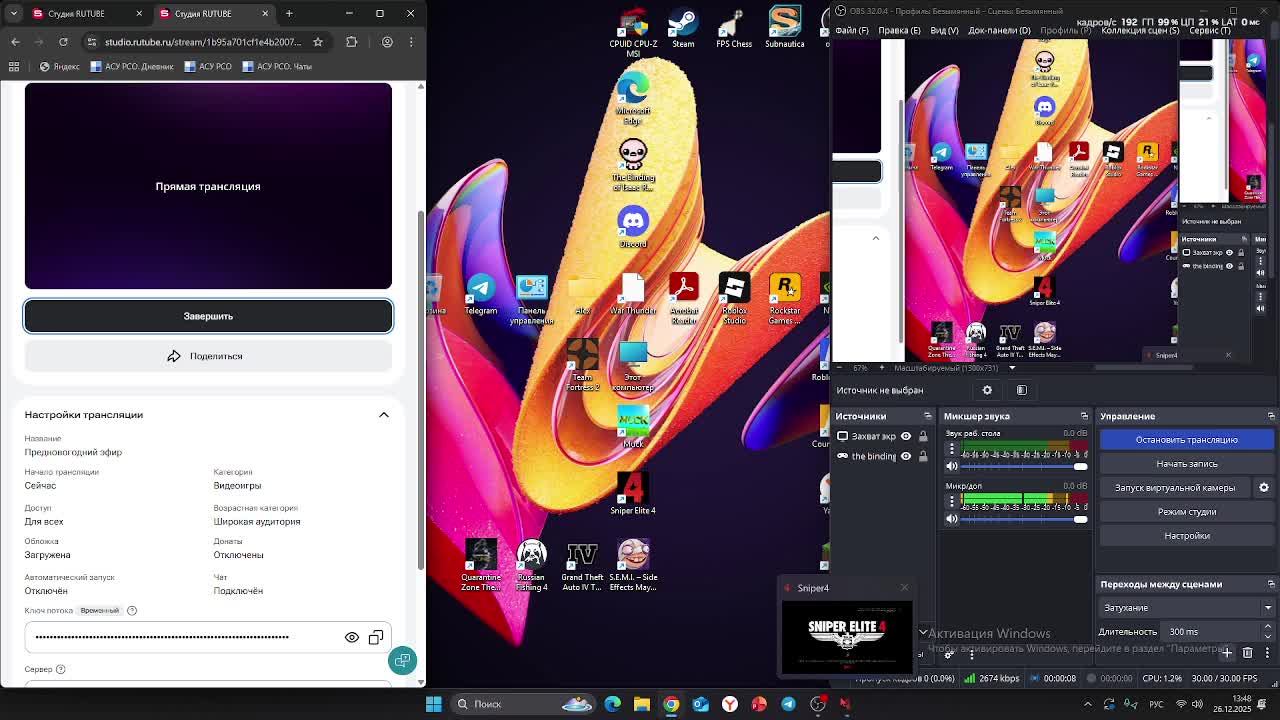Open the Вид menu in OBS
Image resolution: width=1280 pixels, height=720 pixels.
[x=944, y=30]
